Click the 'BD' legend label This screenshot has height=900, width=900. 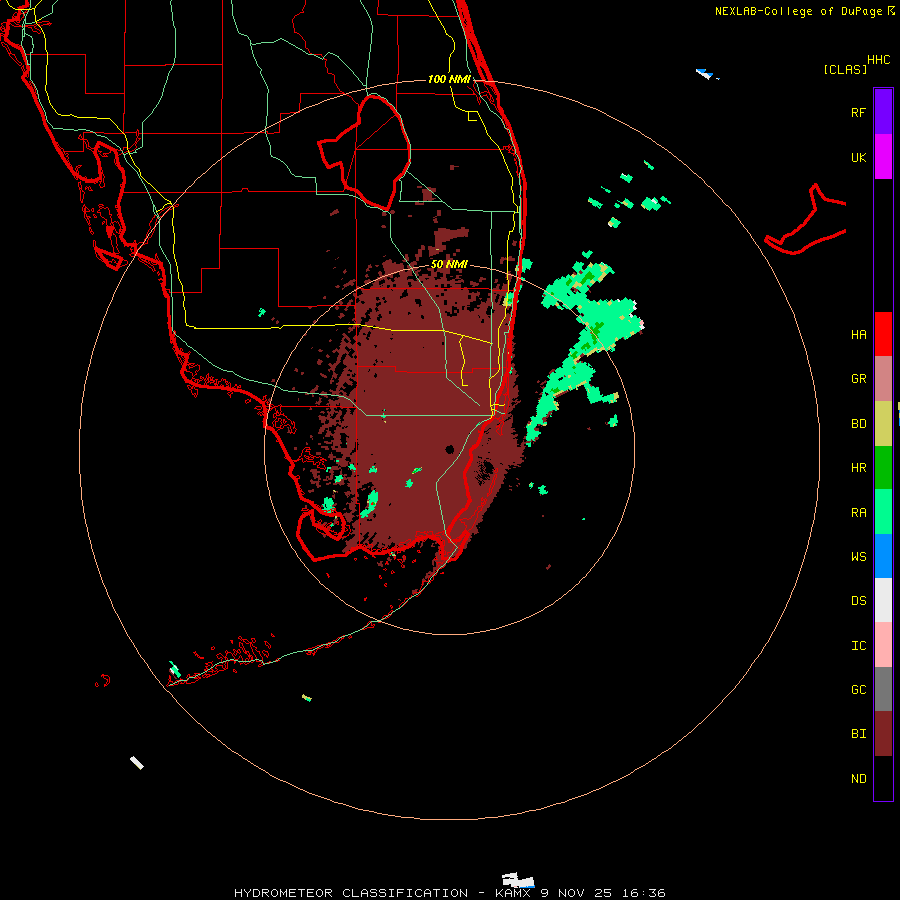pos(858,424)
